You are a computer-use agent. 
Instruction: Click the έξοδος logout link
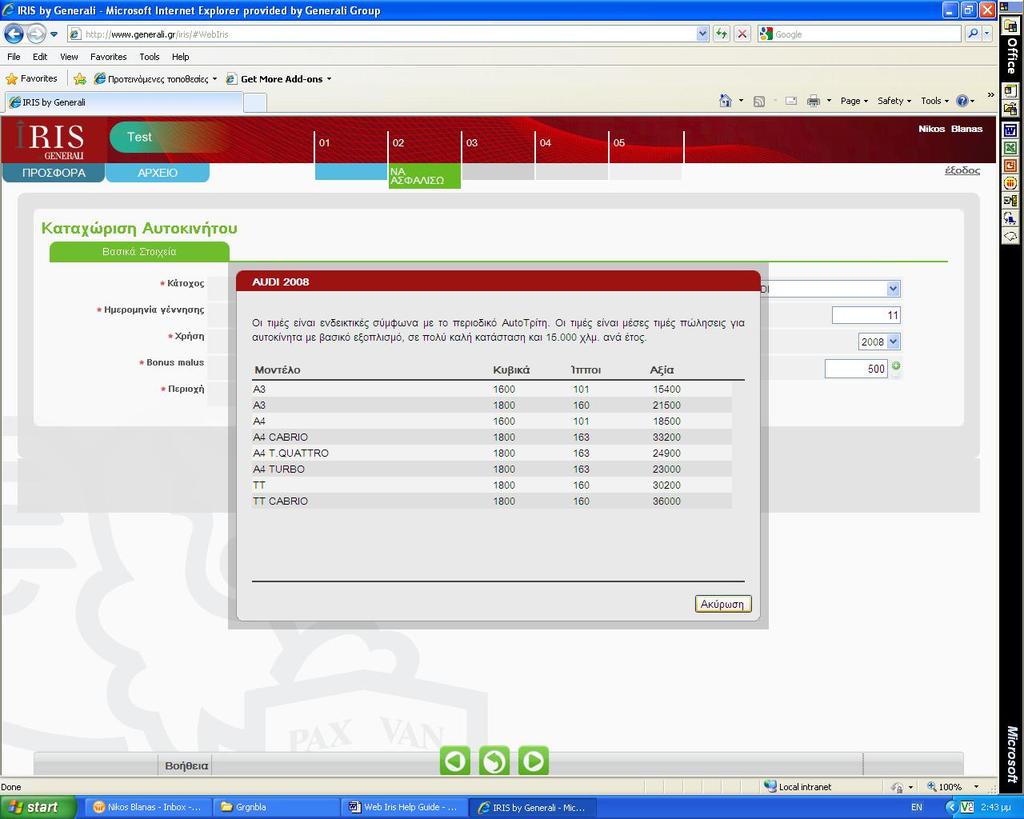pos(962,170)
